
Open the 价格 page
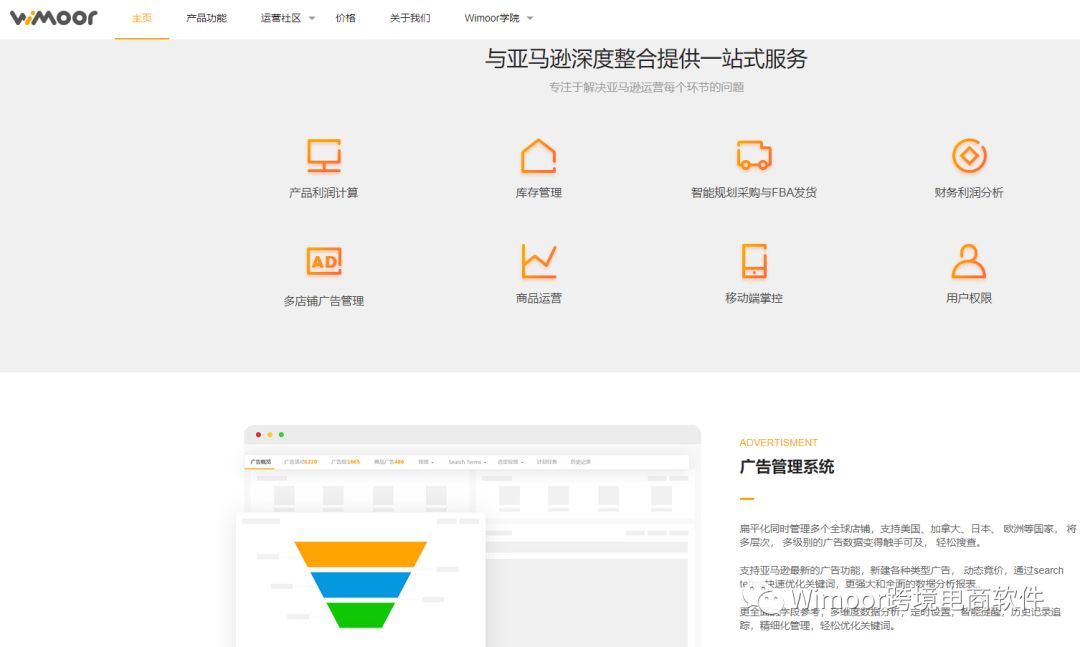pos(346,18)
